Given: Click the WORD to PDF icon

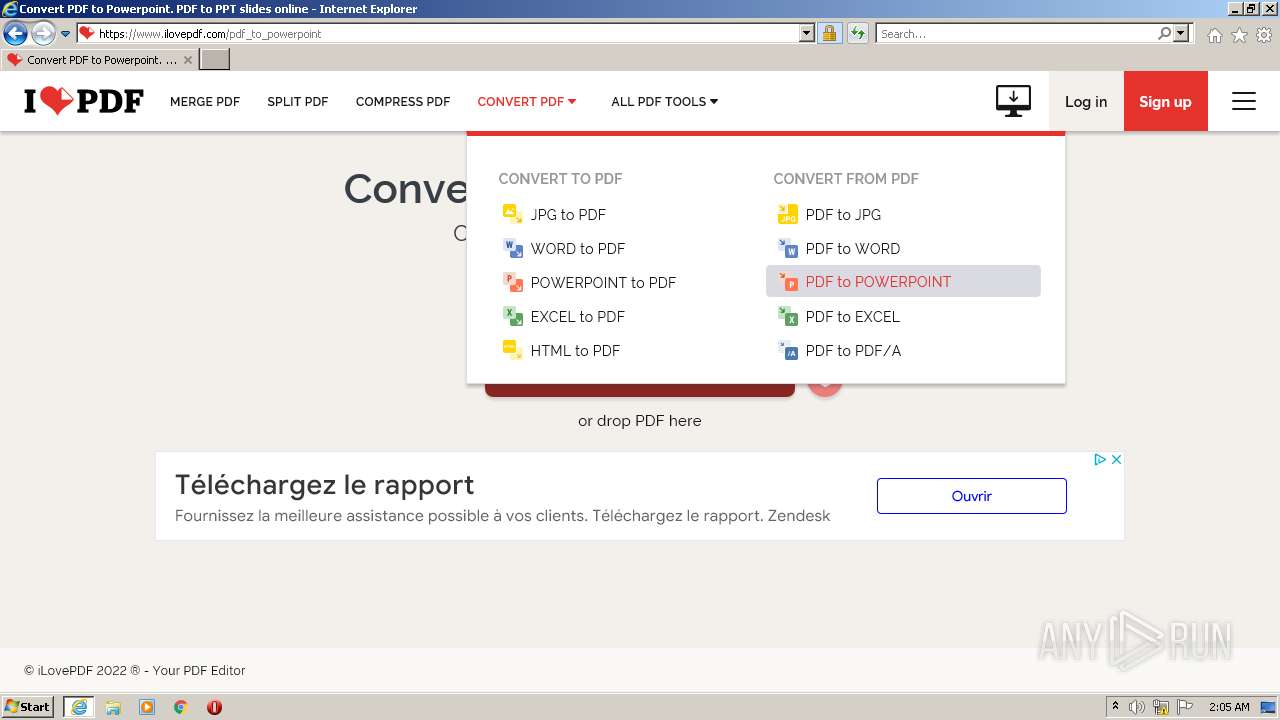Looking at the screenshot, I should click(x=512, y=248).
